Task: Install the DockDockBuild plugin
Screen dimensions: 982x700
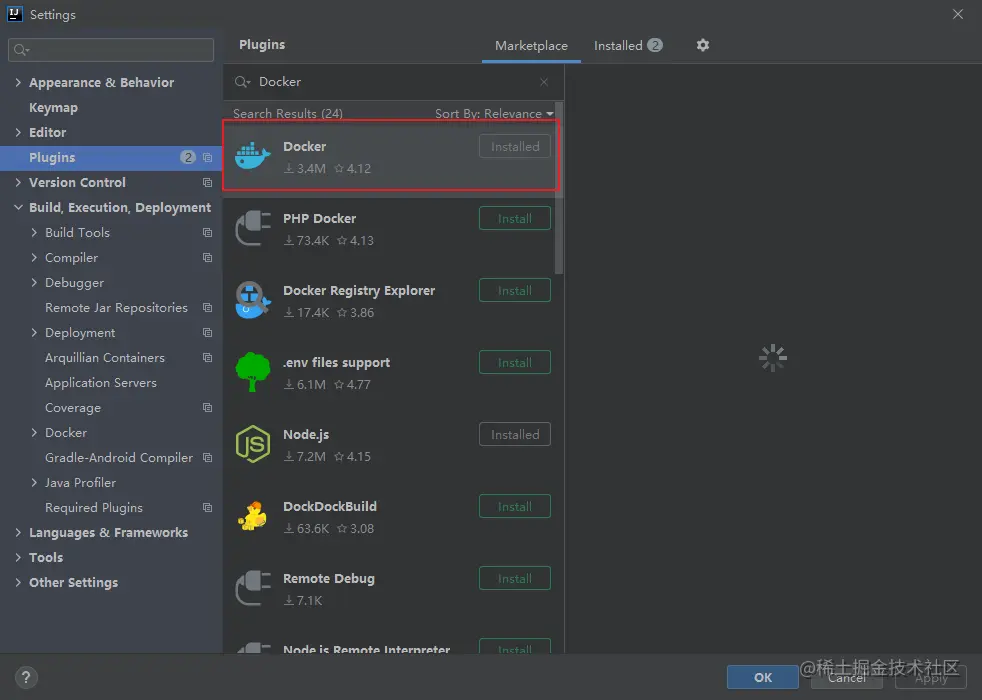Action: tap(515, 507)
